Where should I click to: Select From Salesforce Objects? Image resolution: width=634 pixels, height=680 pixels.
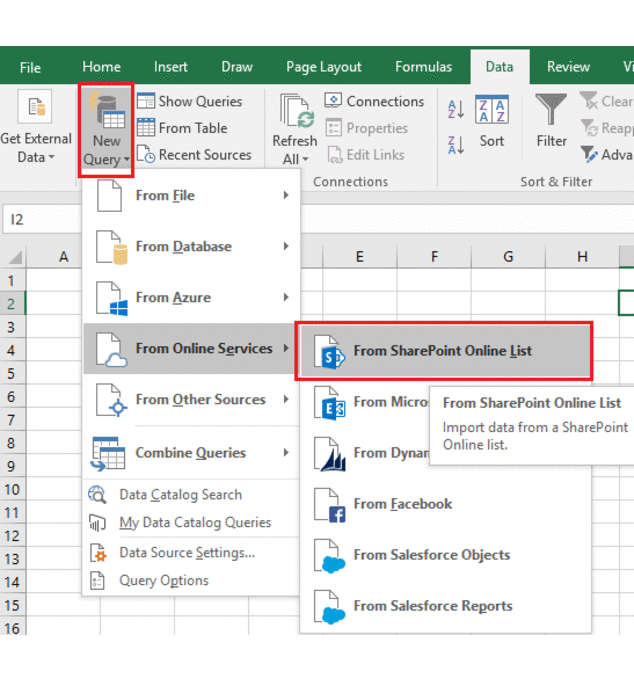point(445,555)
